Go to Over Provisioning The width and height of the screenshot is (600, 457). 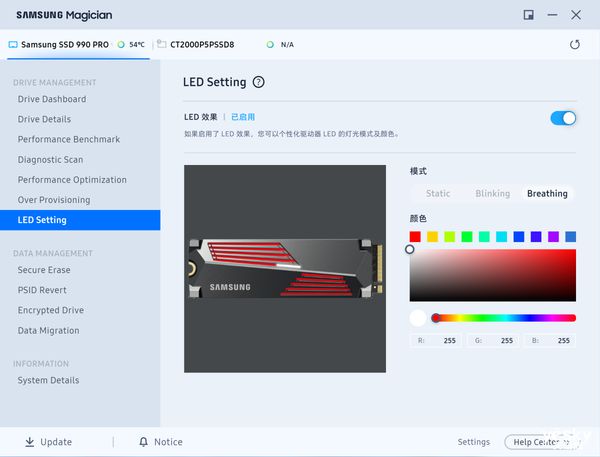(x=54, y=200)
